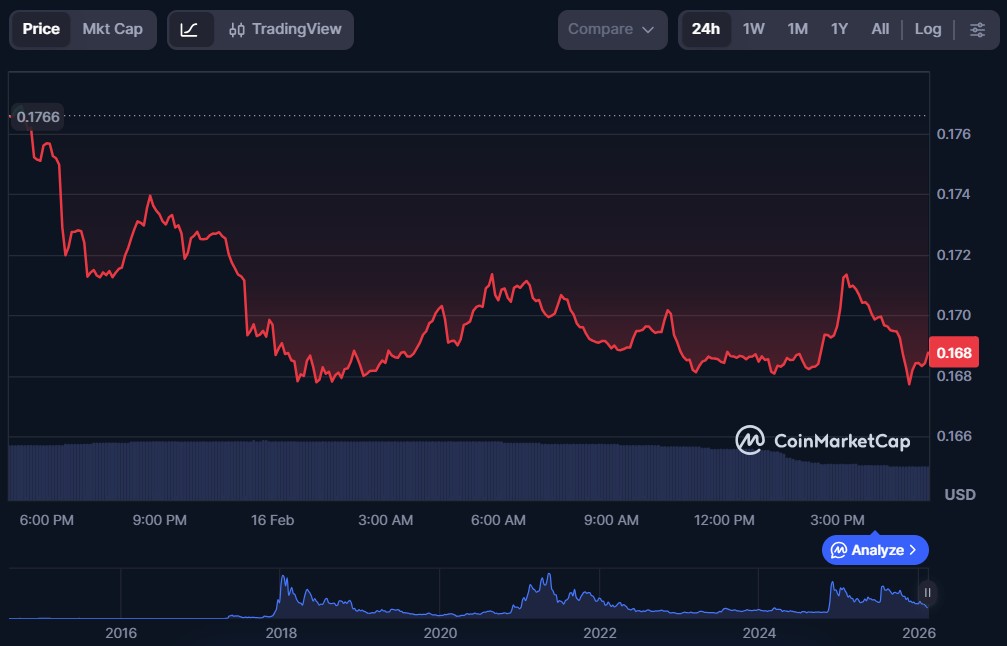Open chart settings sliders icon
1007x646 pixels.
[977, 30]
